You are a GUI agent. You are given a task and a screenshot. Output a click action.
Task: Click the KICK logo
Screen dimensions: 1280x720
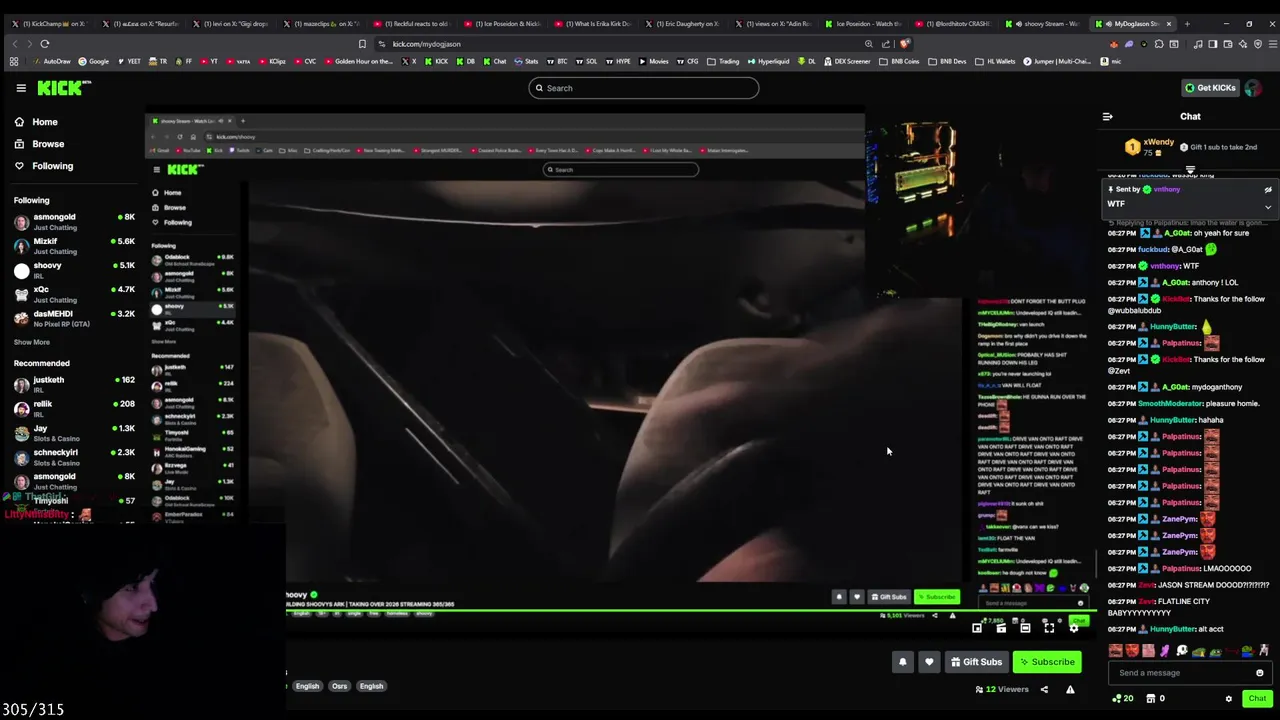(63, 88)
